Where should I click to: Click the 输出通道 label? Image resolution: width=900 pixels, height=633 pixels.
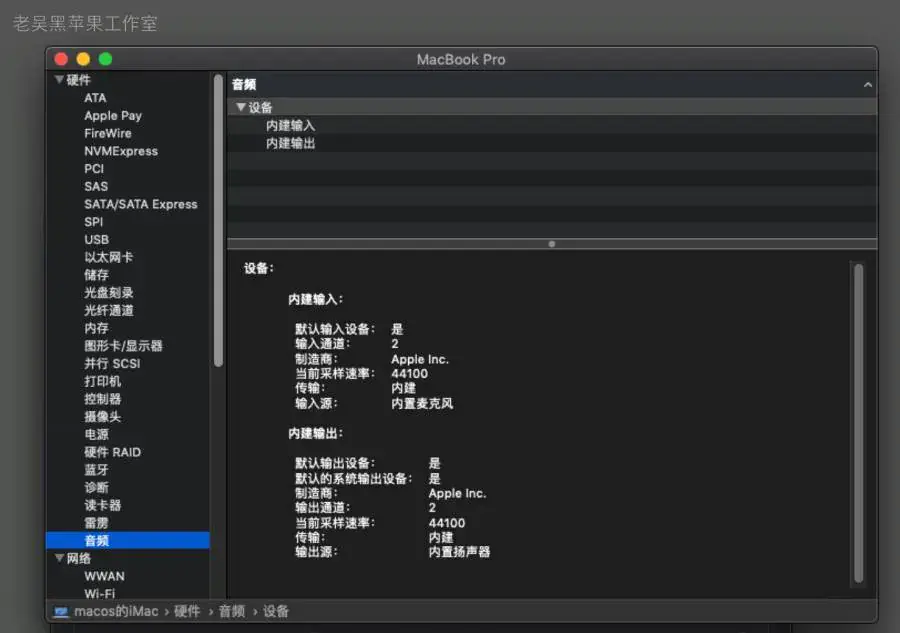322,508
